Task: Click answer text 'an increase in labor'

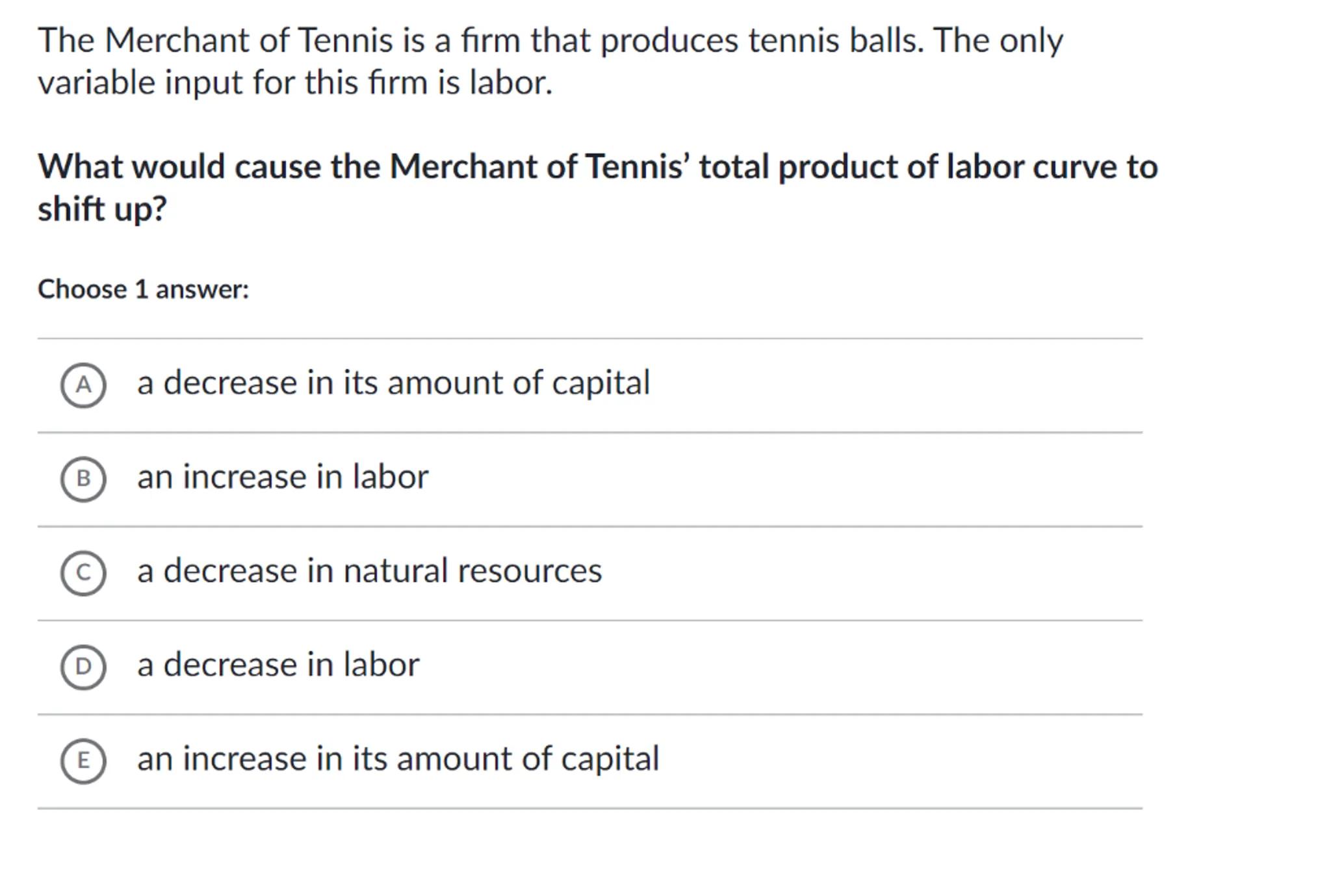Action: click(283, 477)
